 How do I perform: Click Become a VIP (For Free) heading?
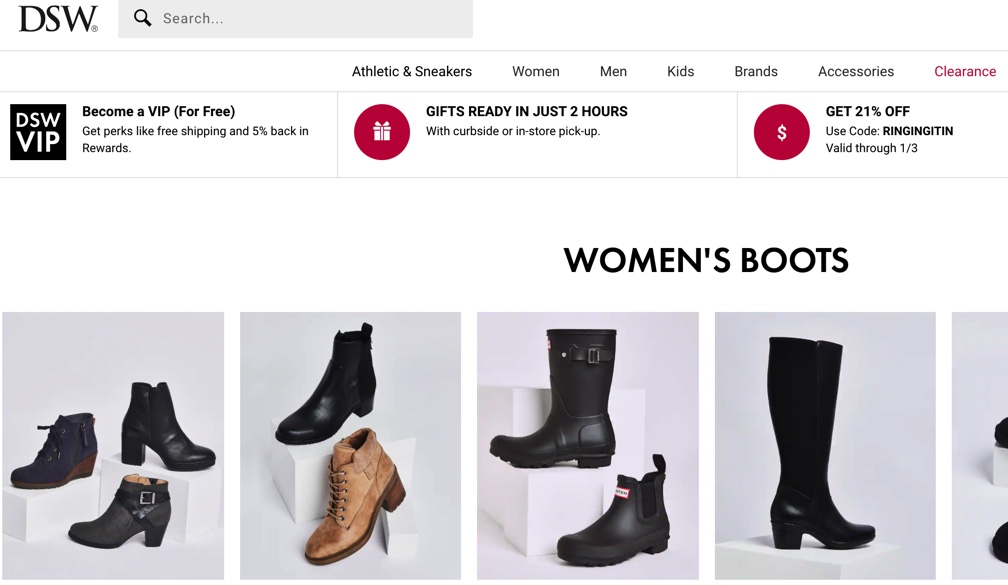pyautogui.click(x=158, y=111)
